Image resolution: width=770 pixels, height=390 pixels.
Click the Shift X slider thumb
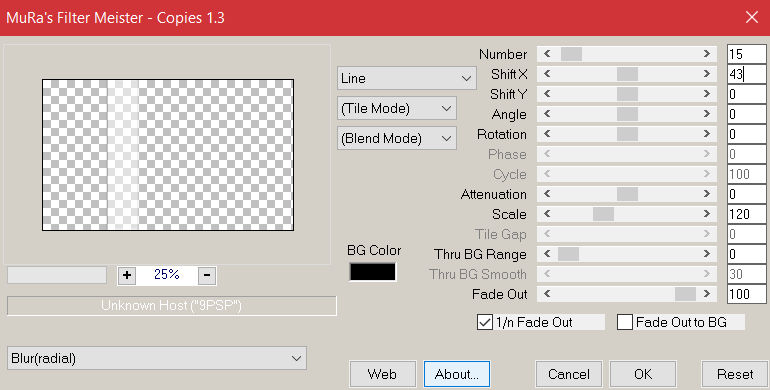click(627, 74)
